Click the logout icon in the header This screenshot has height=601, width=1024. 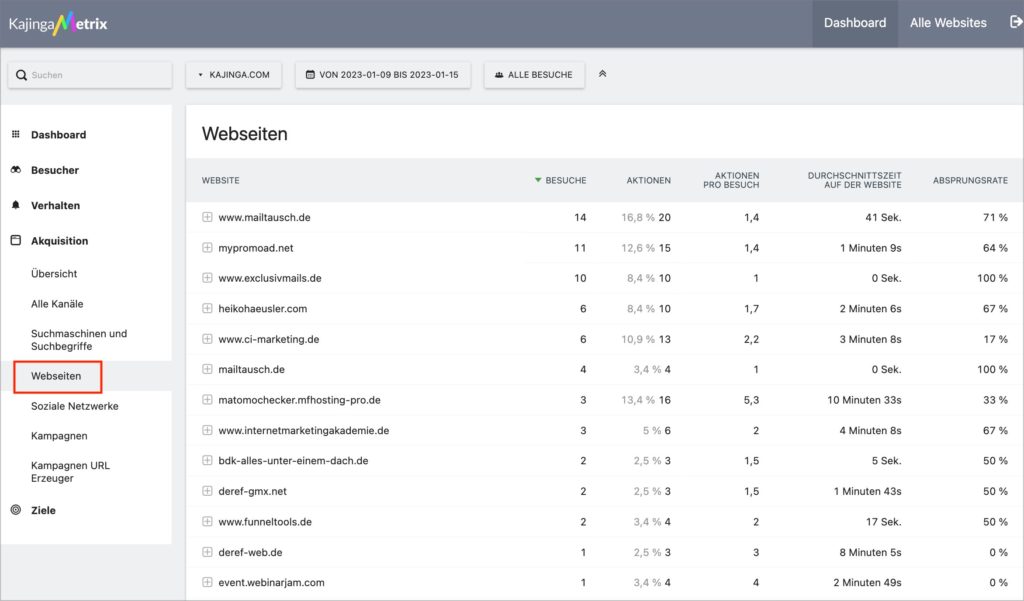click(x=1016, y=22)
